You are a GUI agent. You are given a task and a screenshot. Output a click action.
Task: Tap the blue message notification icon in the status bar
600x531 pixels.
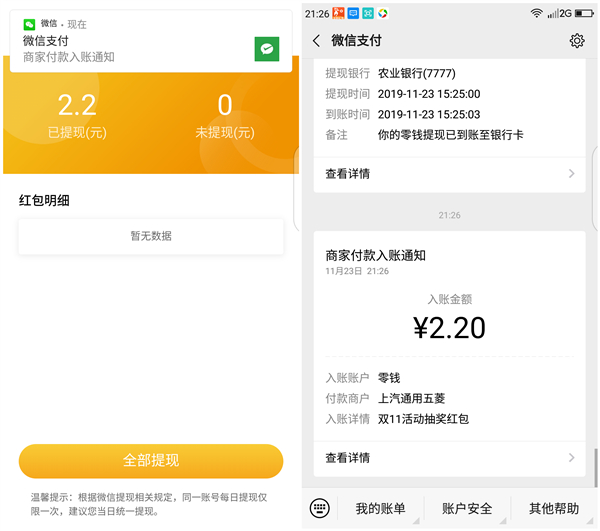(x=353, y=13)
